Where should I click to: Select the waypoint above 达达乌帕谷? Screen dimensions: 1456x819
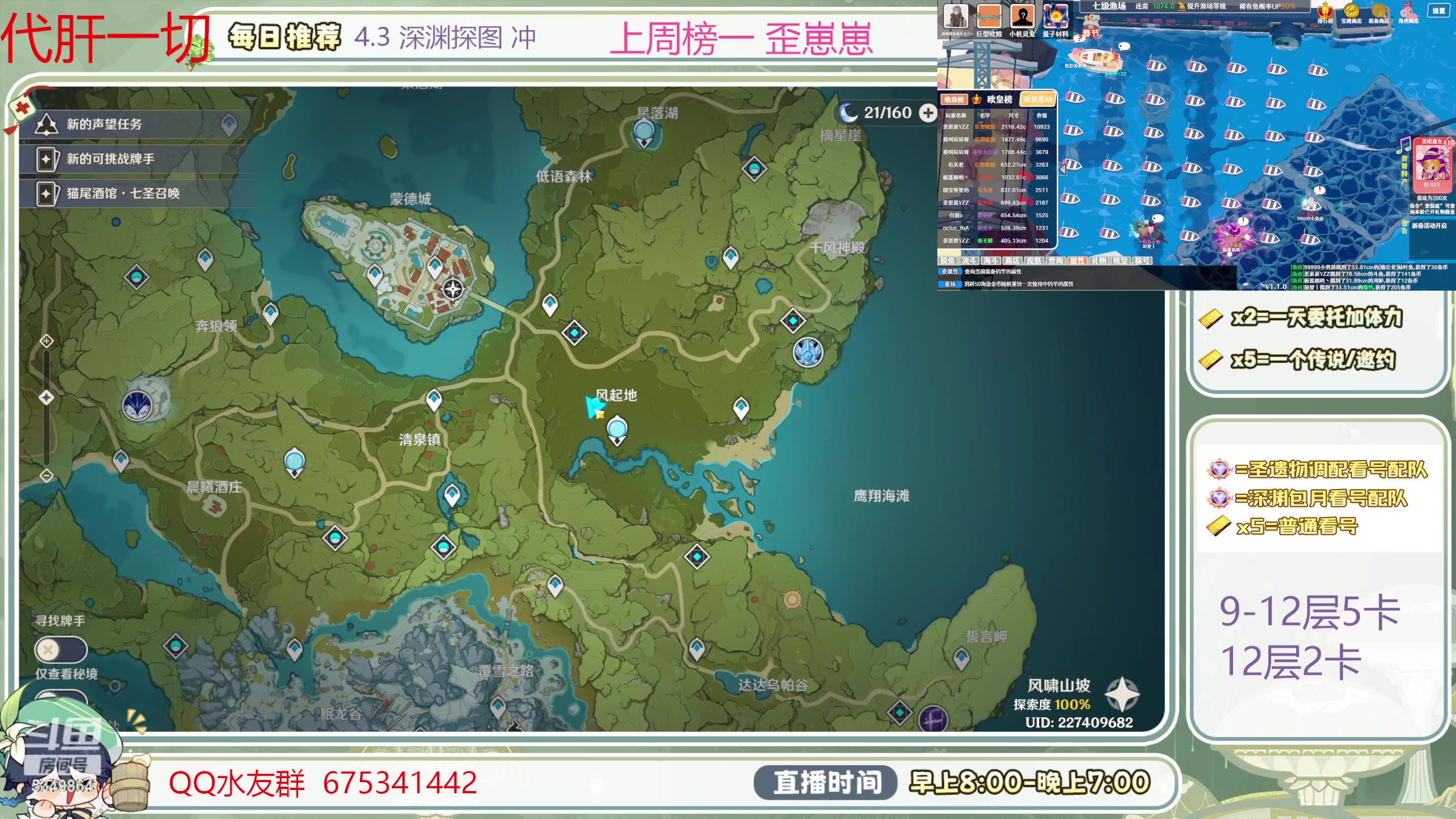[x=697, y=648]
